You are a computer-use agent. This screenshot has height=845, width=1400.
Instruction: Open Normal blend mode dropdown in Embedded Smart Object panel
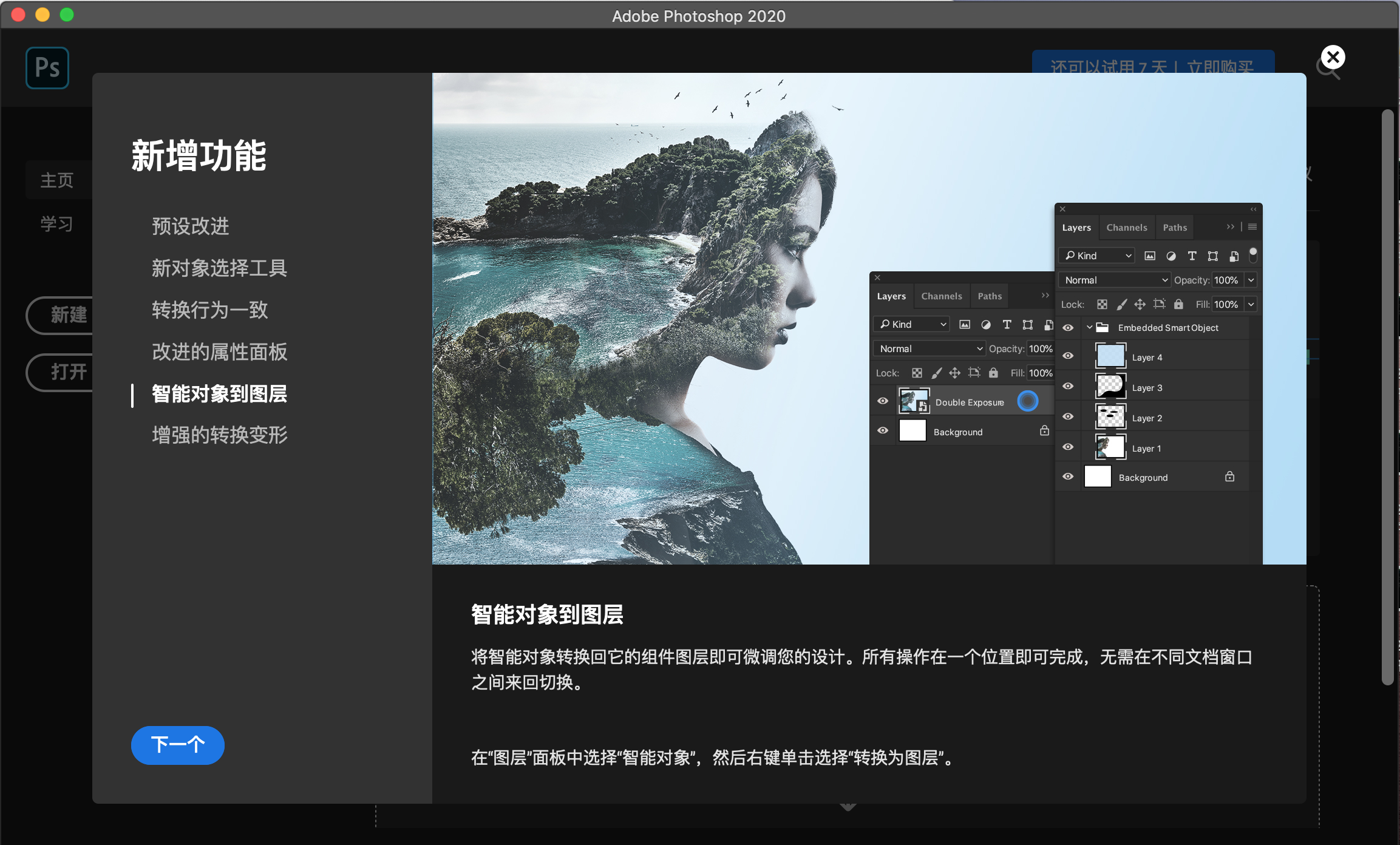click(1115, 280)
